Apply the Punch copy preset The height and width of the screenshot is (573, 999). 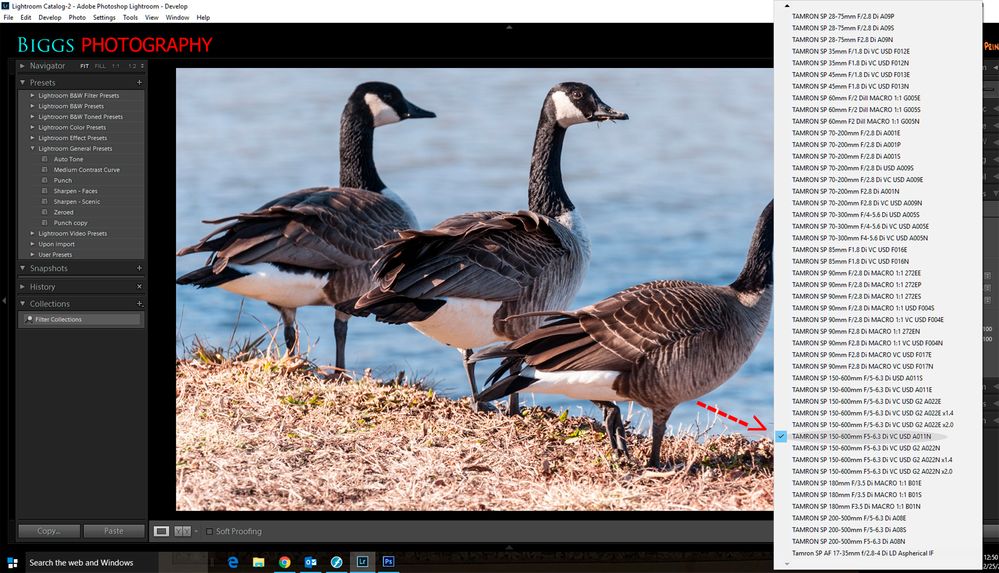click(x=71, y=223)
